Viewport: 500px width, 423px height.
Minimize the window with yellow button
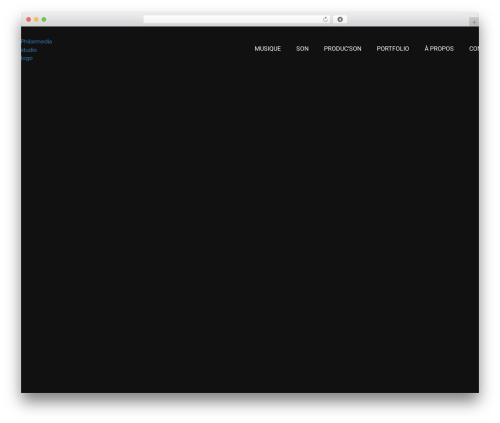click(x=36, y=19)
